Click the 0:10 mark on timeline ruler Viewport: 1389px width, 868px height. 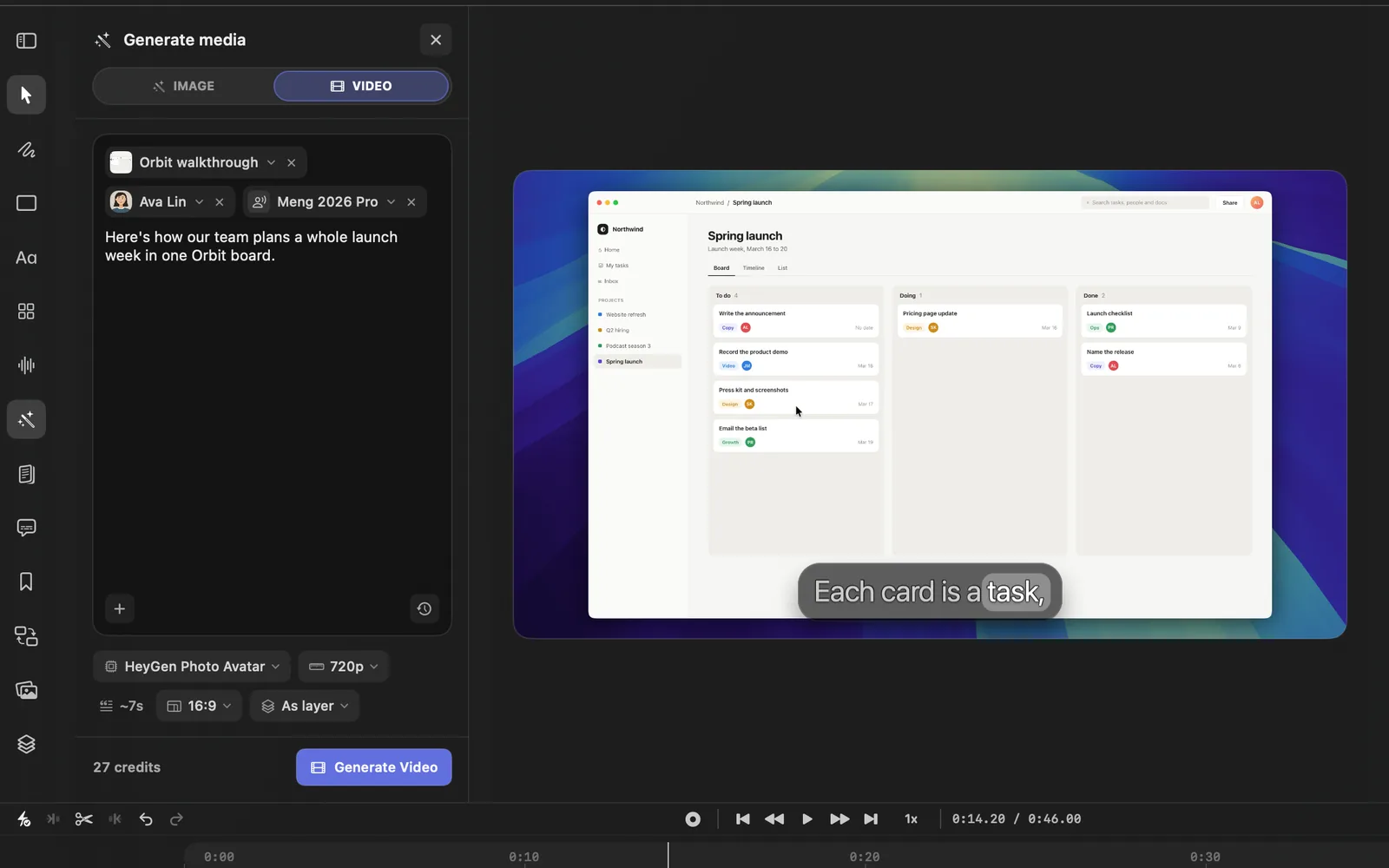[524, 857]
